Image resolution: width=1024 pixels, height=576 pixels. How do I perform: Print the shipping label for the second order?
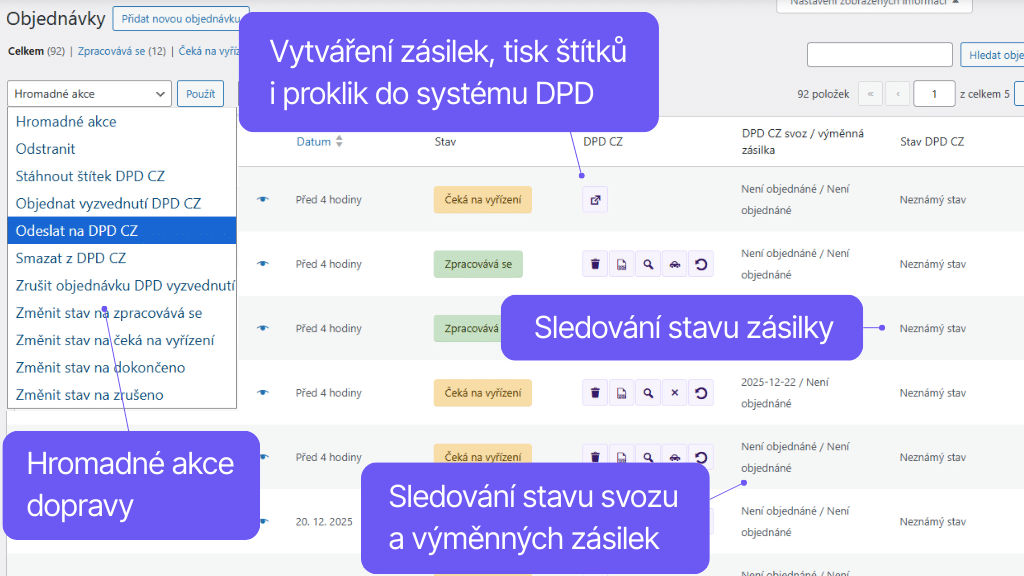tap(622, 263)
